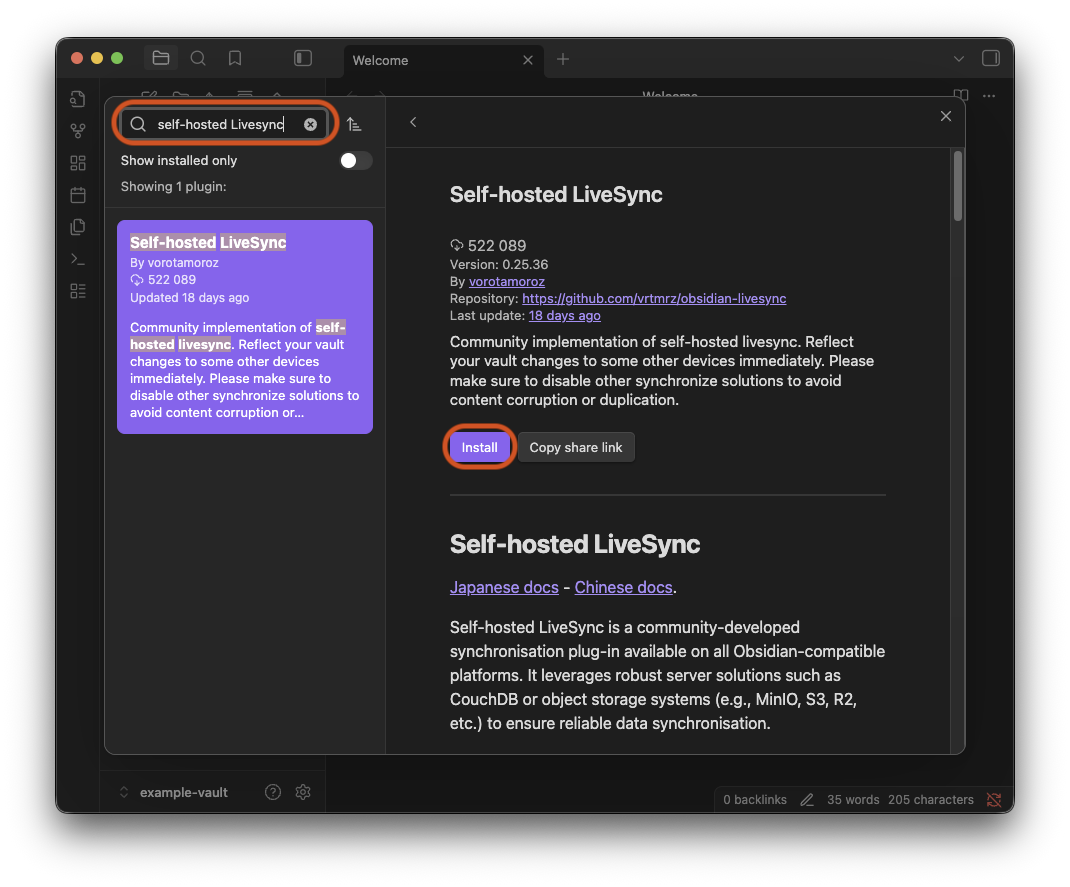This screenshot has height=887, width=1070.
Task: Focus the plugin search input field
Action: coord(225,124)
